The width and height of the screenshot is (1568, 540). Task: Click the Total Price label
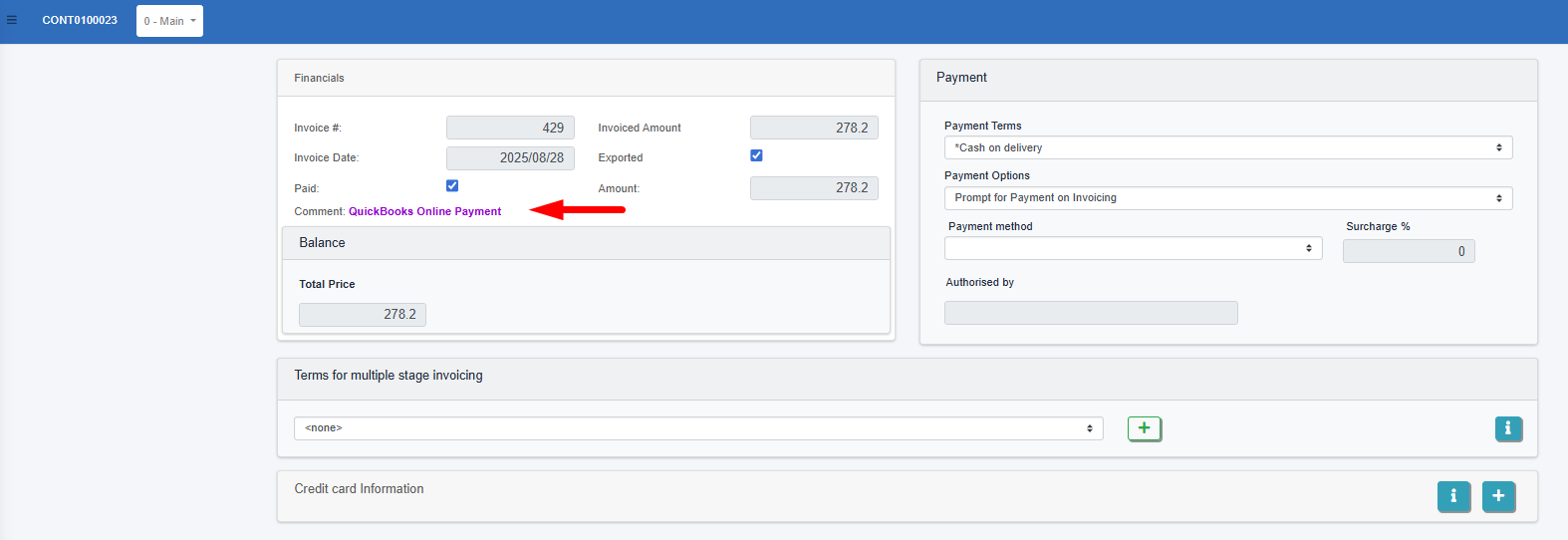point(327,284)
